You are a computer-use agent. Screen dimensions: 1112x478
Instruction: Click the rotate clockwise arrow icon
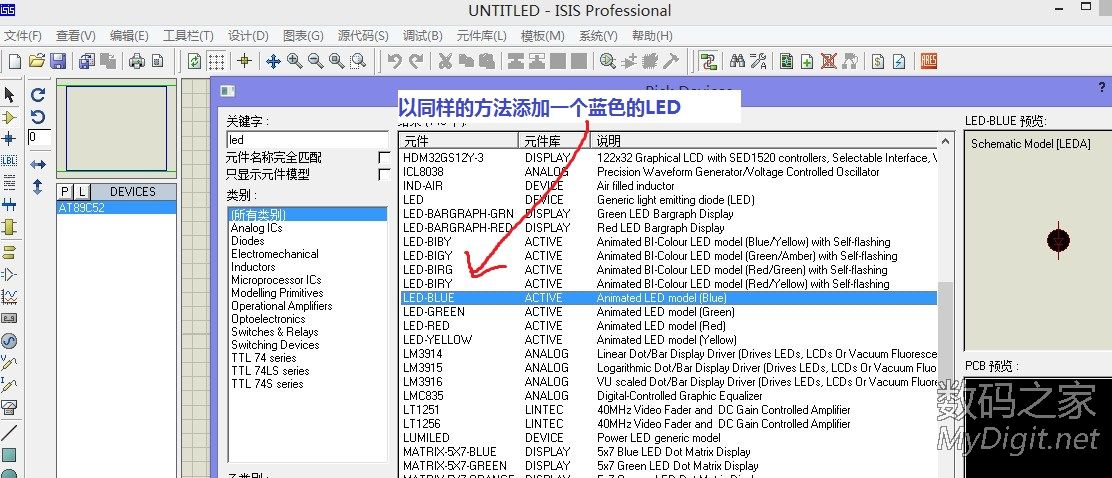(x=38, y=95)
